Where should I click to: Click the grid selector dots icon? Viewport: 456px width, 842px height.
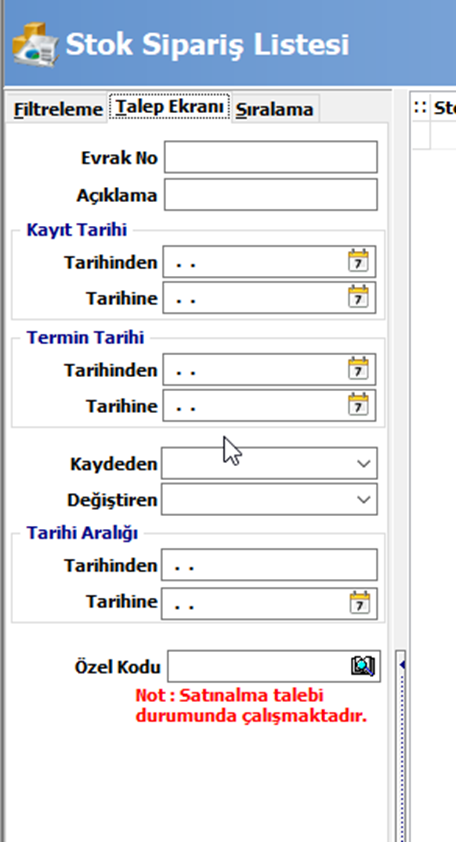(420, 108)
